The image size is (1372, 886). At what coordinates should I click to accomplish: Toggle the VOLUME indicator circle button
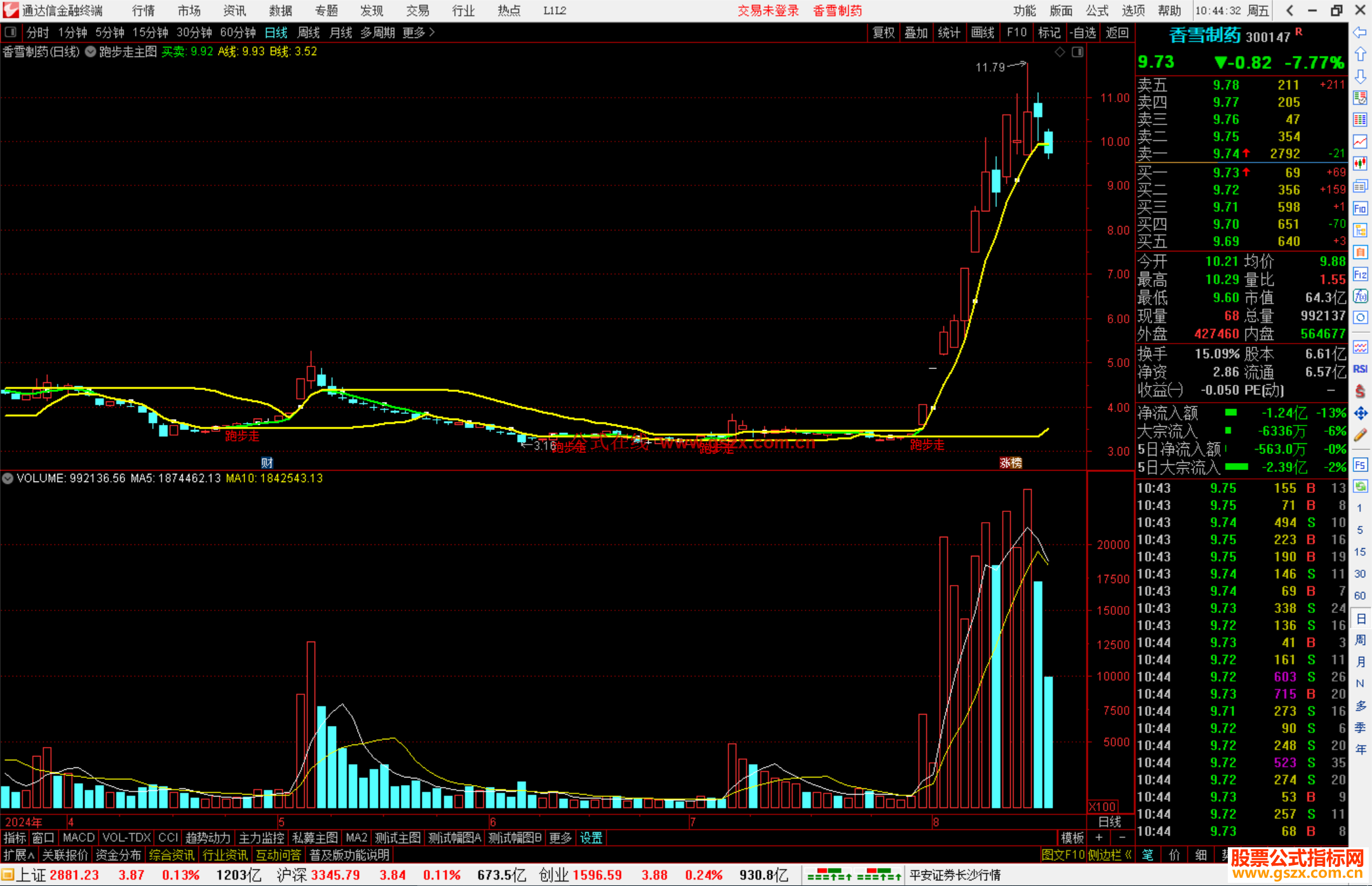pos(8,478)
